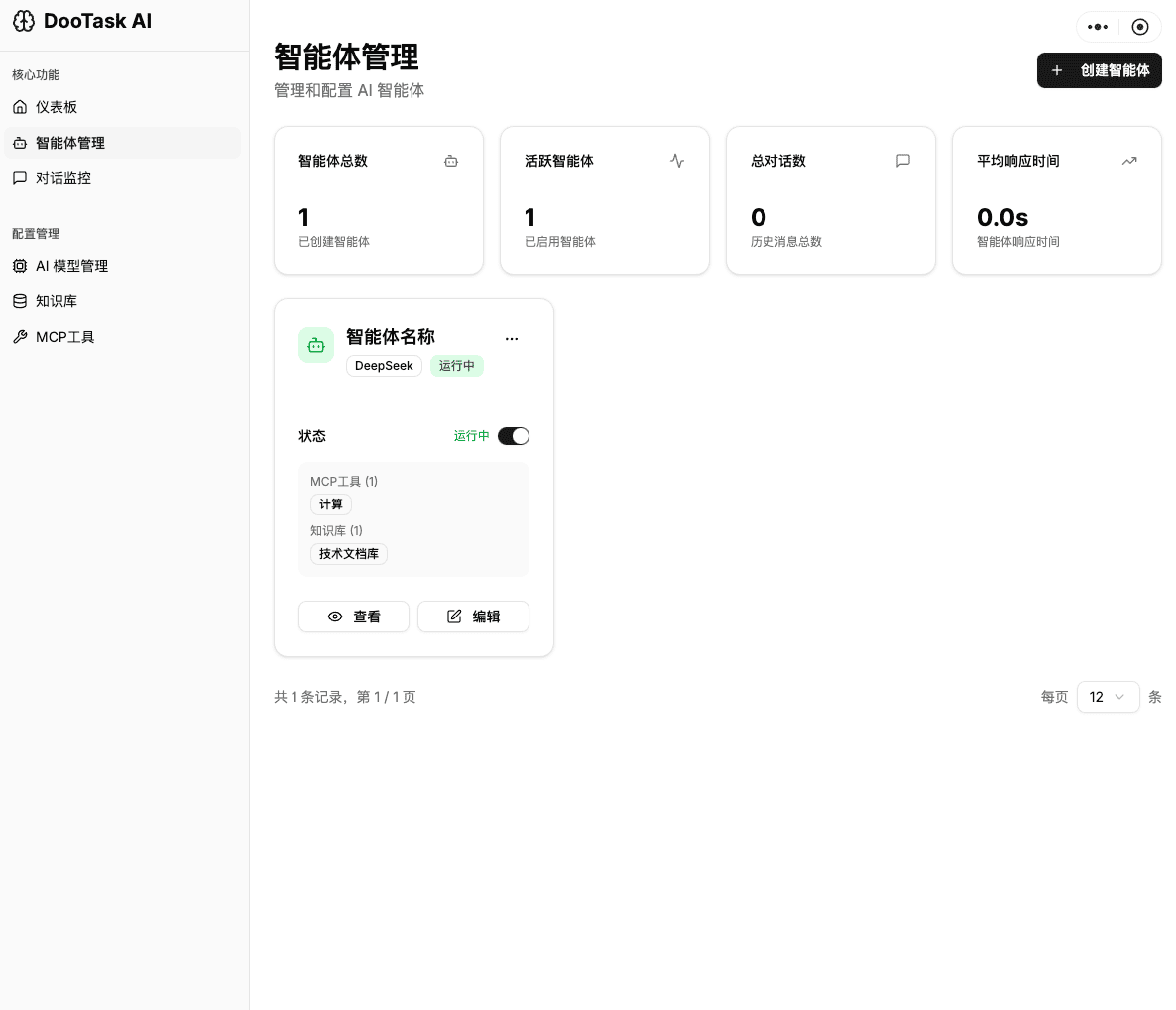The width and height of the screenshot is (1176, 1010).
Task: Click the 创建智能体 button
Action: click(1099, 70)
